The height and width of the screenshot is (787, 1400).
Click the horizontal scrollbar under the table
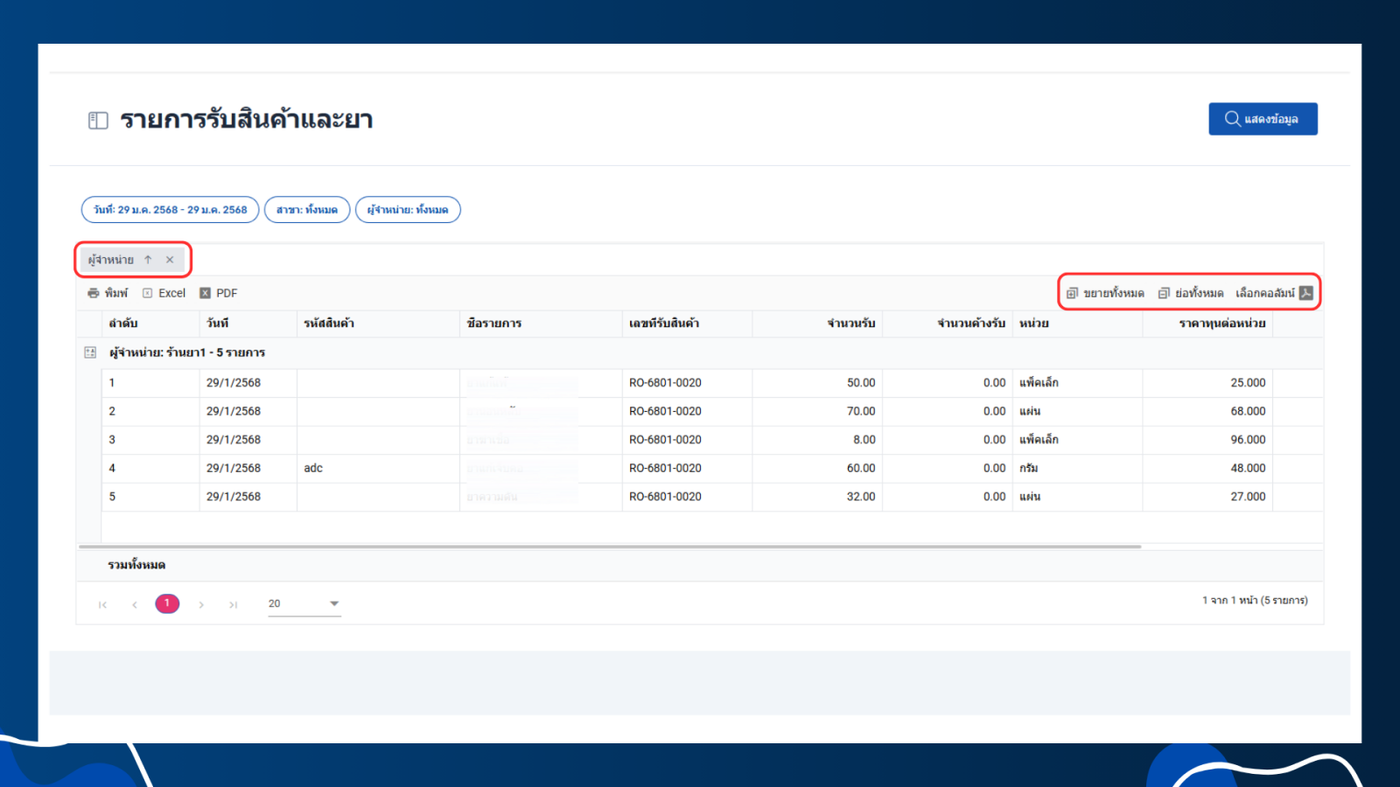[610, 547]
